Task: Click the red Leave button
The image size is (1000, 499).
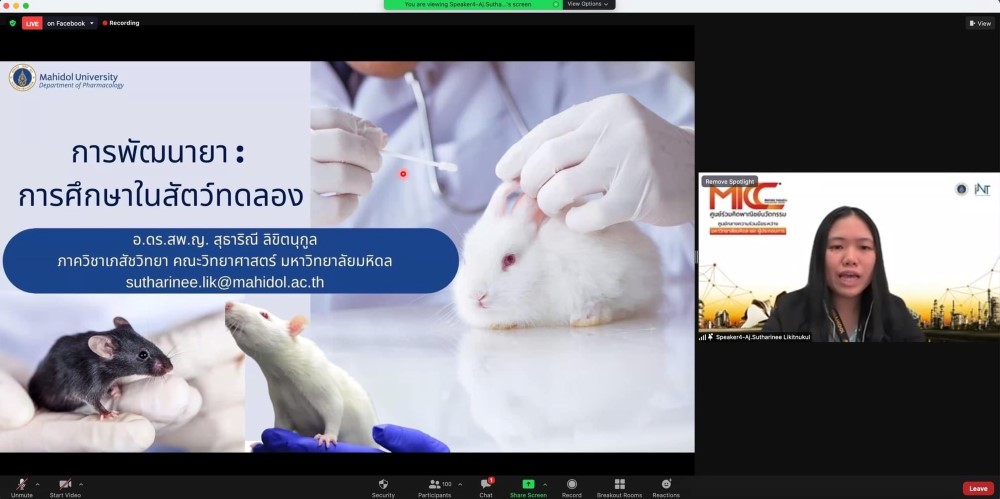Action: click(978, 488)
